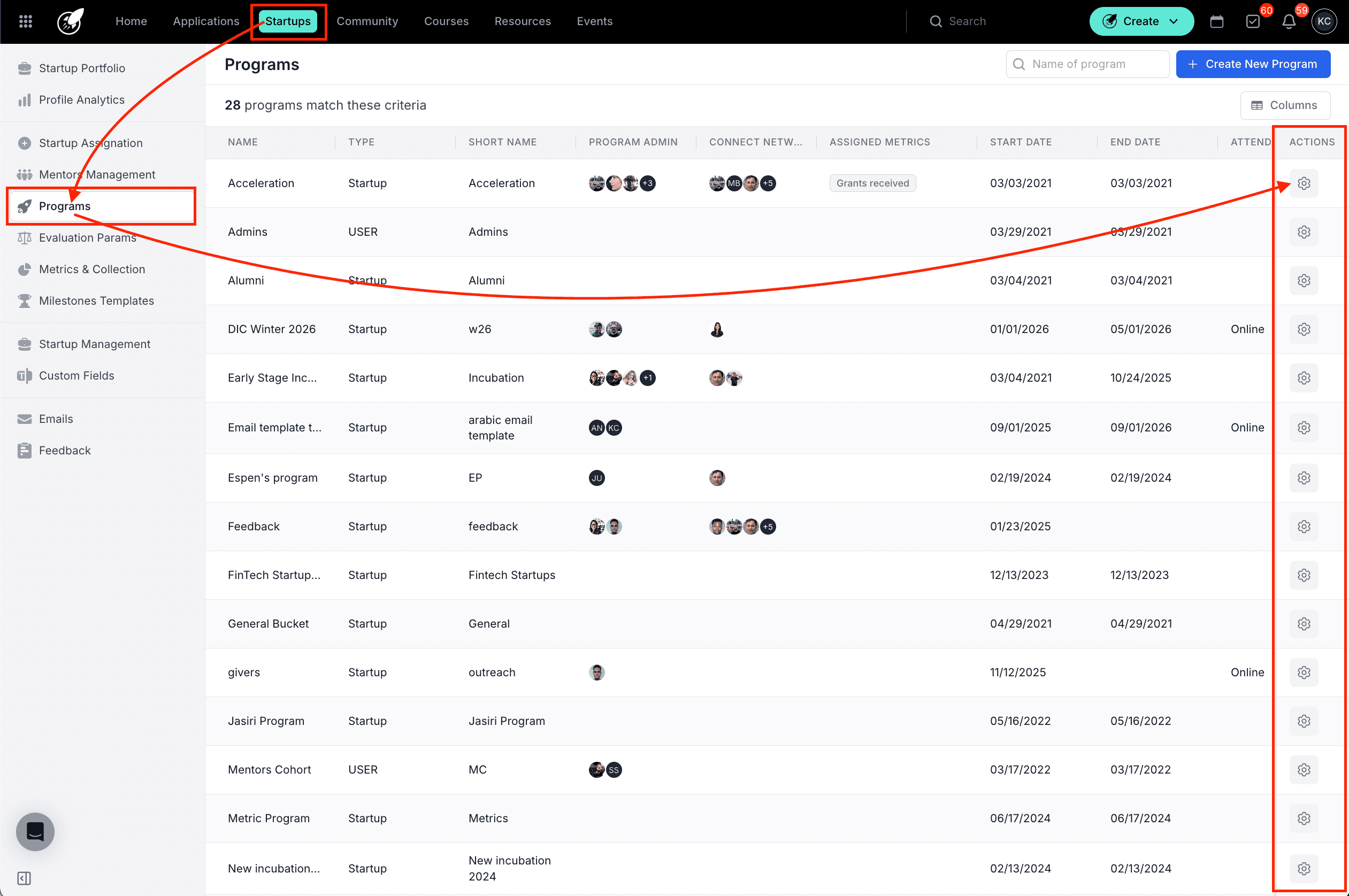This screenshot has width=1349, height=896.
Task: Open the apps grid launcher icon
Action: click(x=25, y=21)
